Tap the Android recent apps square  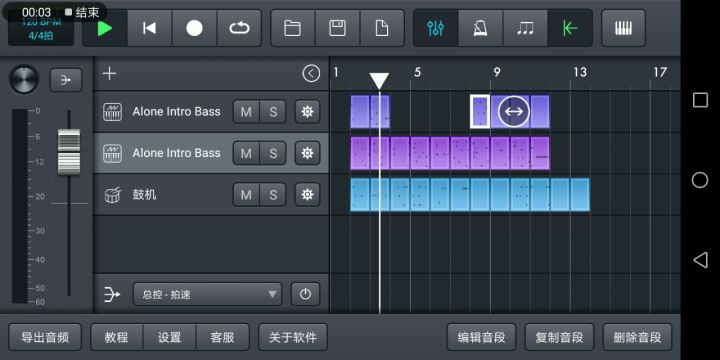coord(700,100)
